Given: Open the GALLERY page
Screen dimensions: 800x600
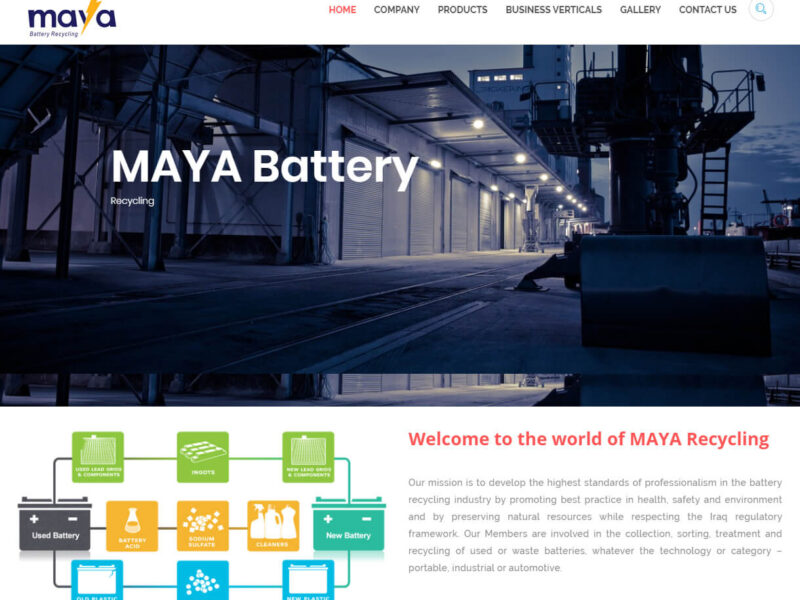Looking at the screenshot, I should (x=640, y=10).
